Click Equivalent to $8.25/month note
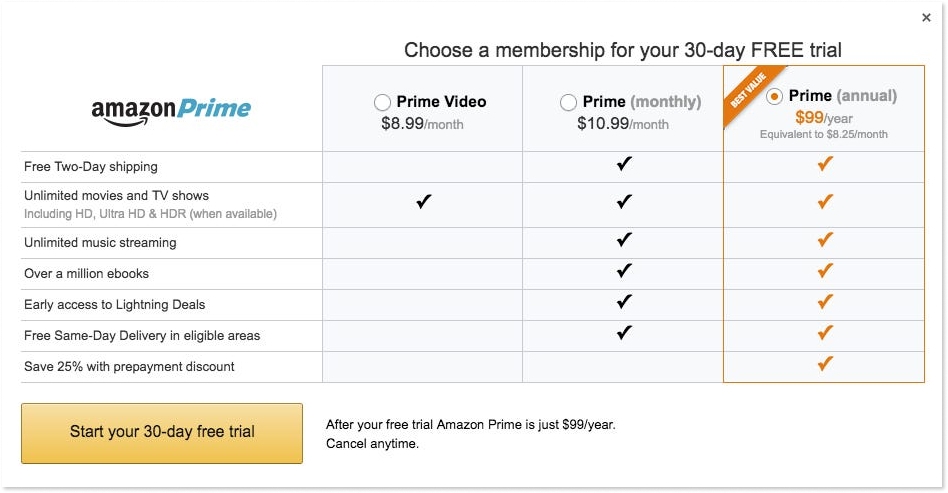The width and height of the screenshot is (948, 493). coord(823,134)
